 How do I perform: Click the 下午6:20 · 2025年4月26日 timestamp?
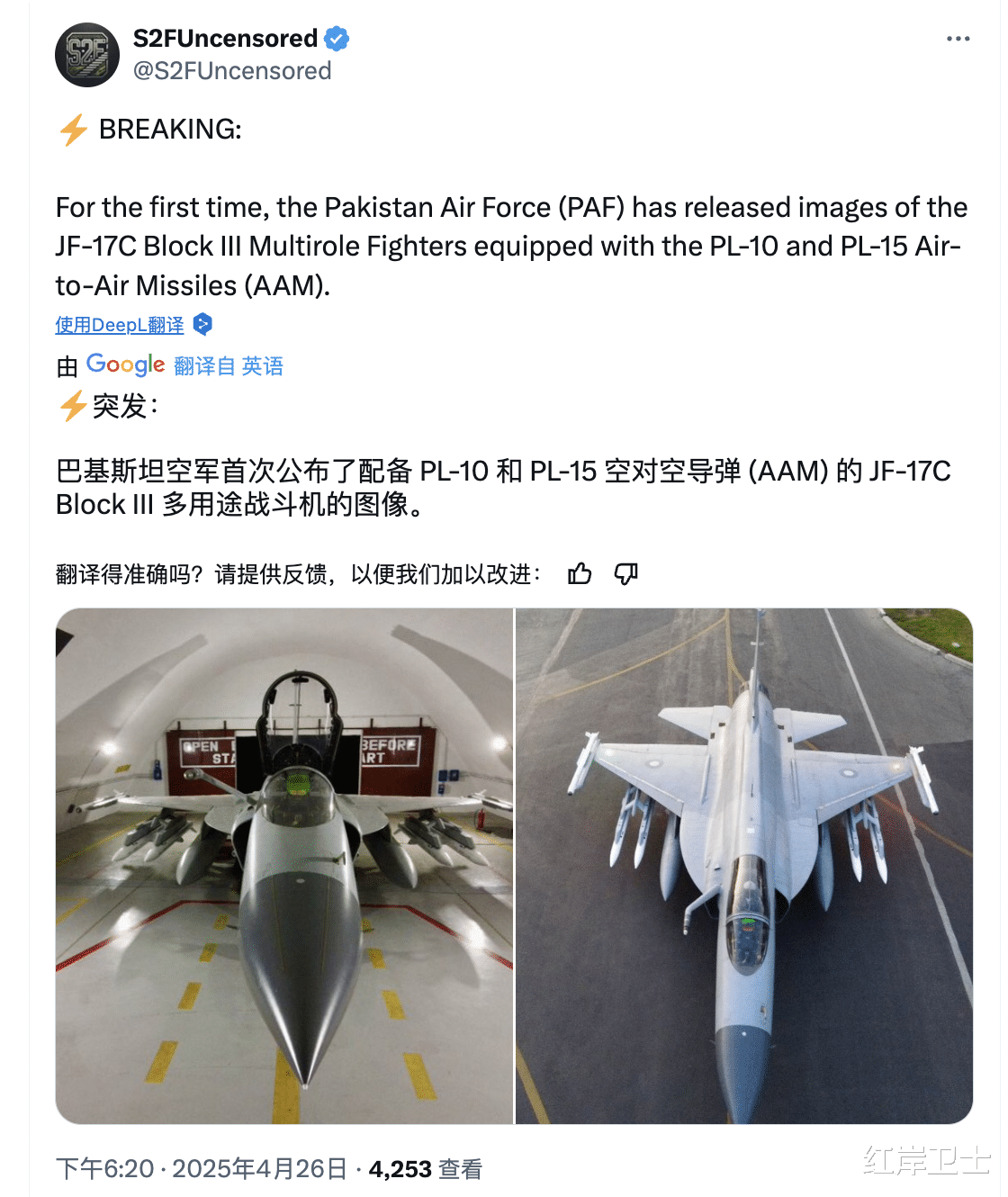(202, 1168)
